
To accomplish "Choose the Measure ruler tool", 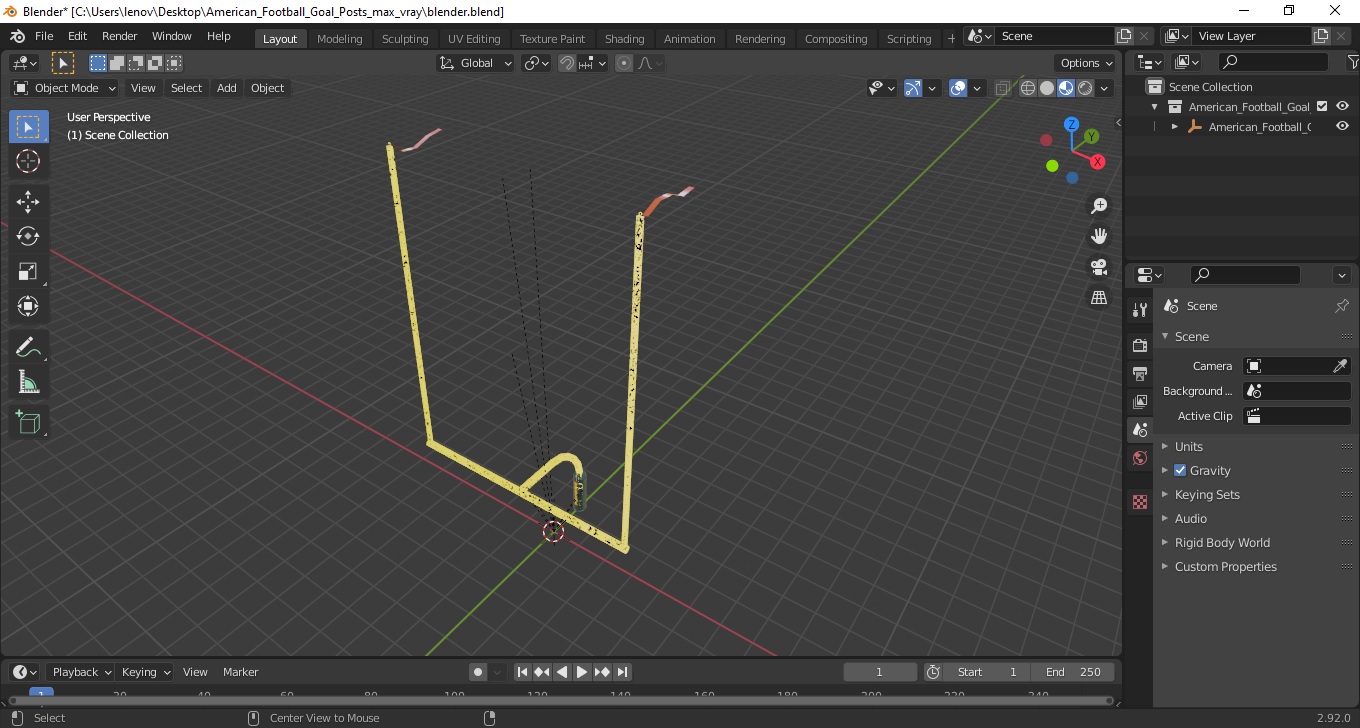I will coord(28,382).
